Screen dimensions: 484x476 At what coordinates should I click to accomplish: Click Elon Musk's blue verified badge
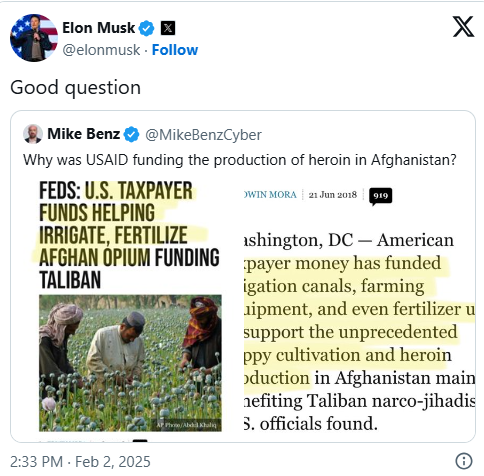click(147, 28)
